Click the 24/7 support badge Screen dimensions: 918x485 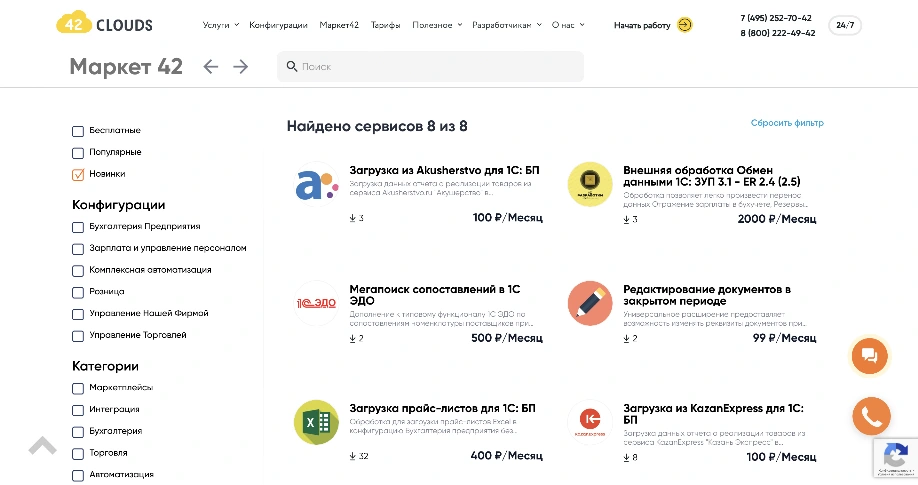click(845, 25)
